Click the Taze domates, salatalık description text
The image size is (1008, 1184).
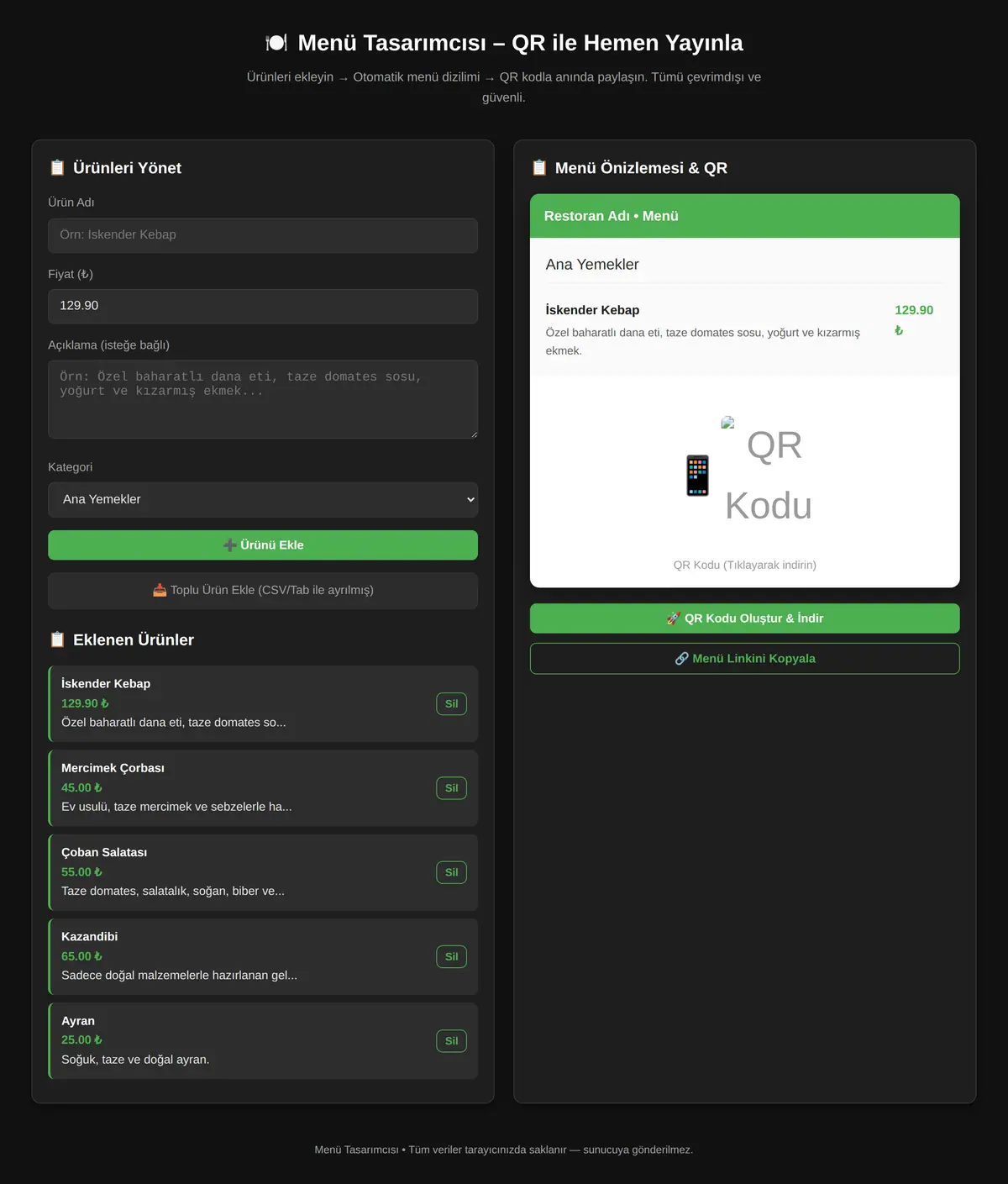173,891
